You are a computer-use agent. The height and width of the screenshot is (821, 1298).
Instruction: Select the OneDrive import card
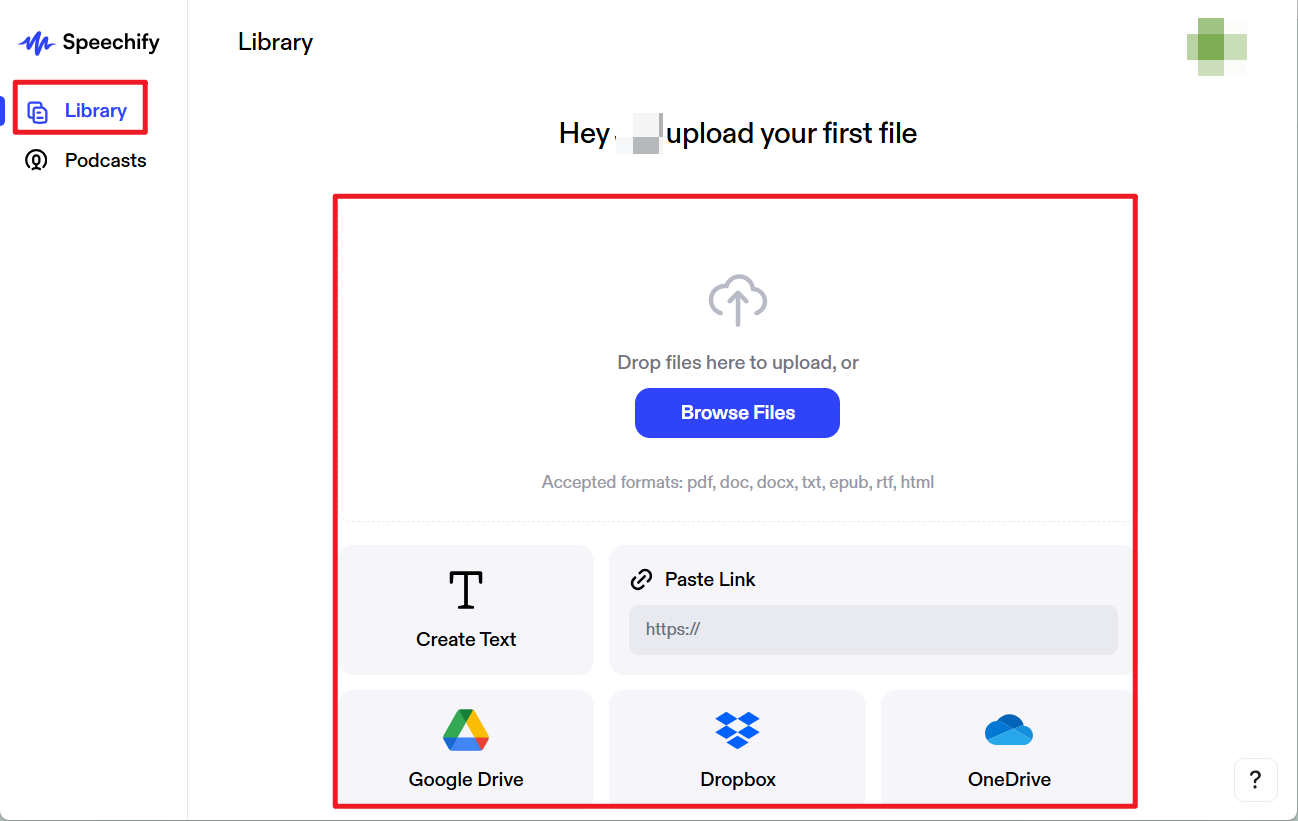coord(1007,747)
